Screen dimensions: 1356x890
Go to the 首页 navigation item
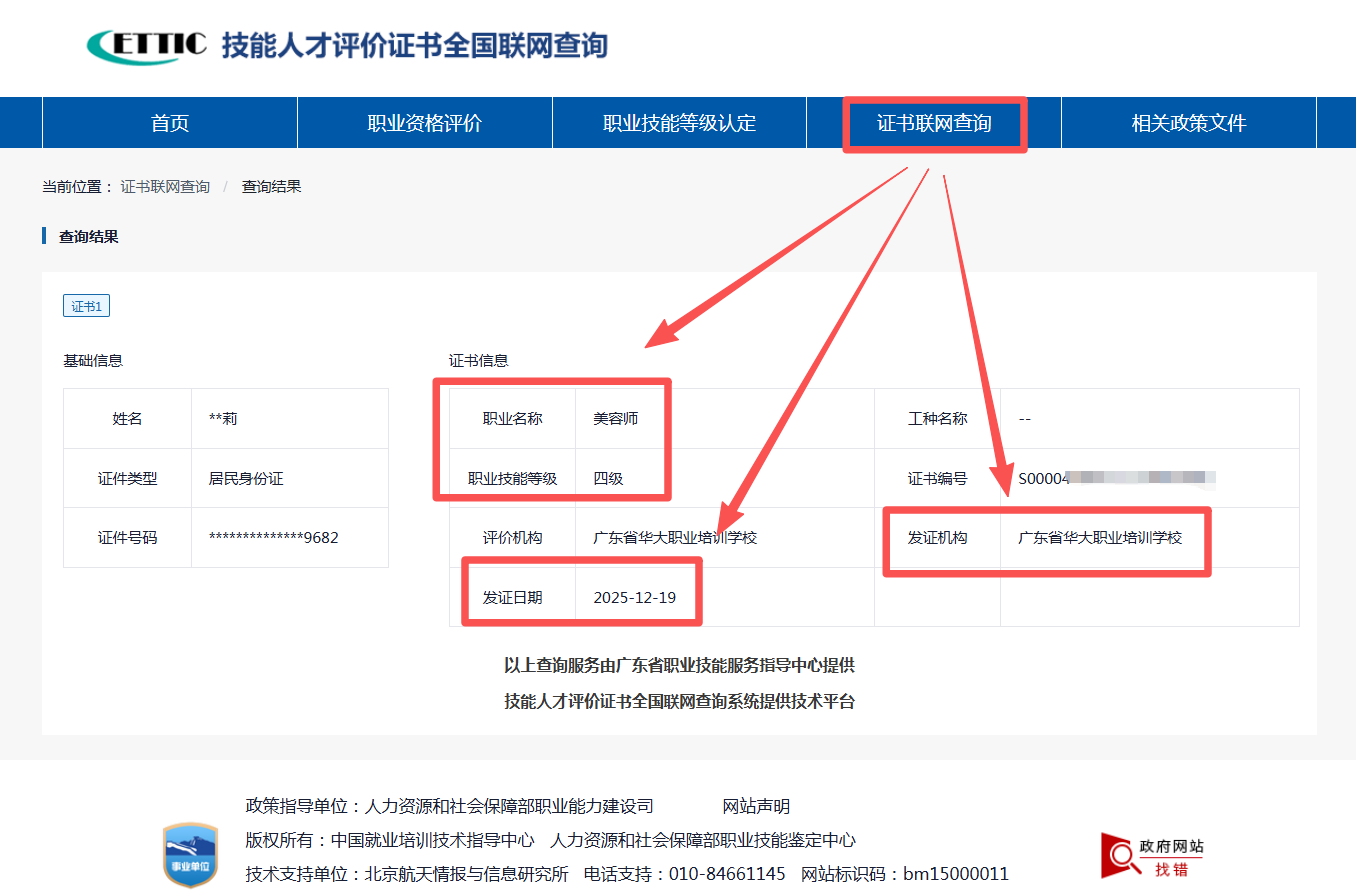click(170, 124)
